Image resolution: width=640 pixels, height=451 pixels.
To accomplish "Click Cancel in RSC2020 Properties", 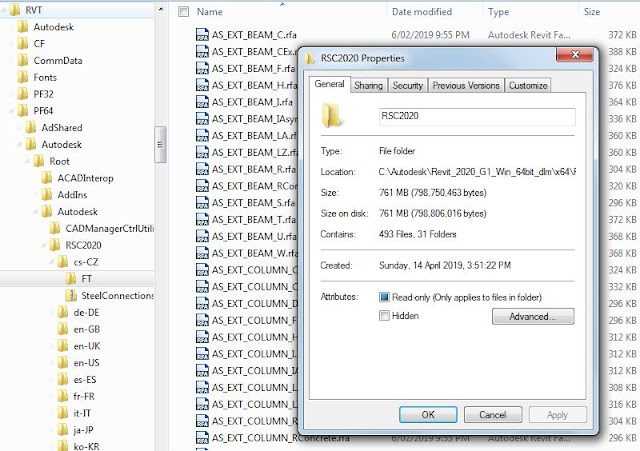I will [x=493, y=415].
